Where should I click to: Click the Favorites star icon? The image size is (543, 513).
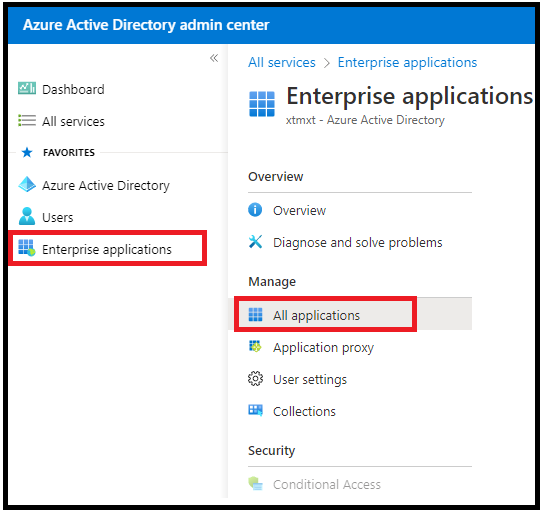point(27,152)
